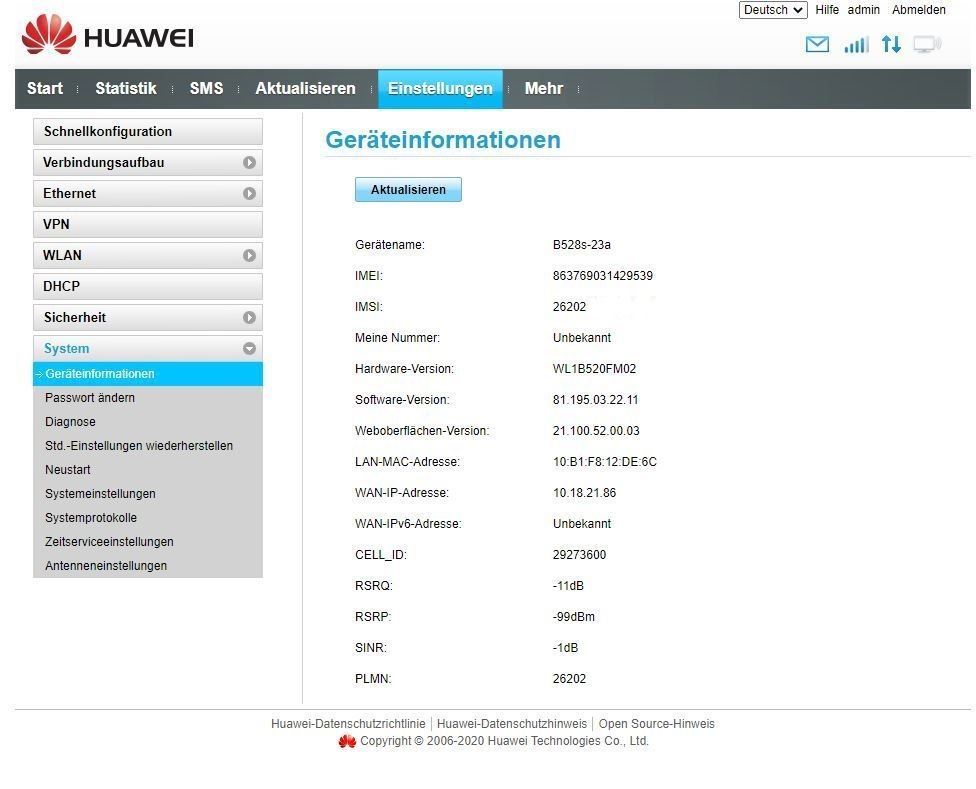Image resolution: width=976 pixels, height=789 pixels.
Task: Open Std.-Einstellungen wiederherstellen
Action: click(139, 446)
